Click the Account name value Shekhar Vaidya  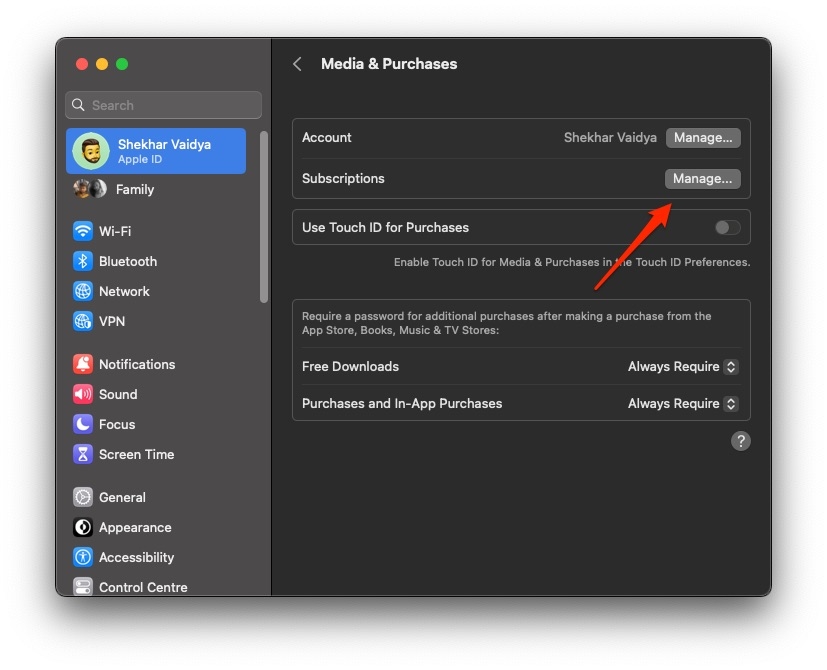(610, 138)
